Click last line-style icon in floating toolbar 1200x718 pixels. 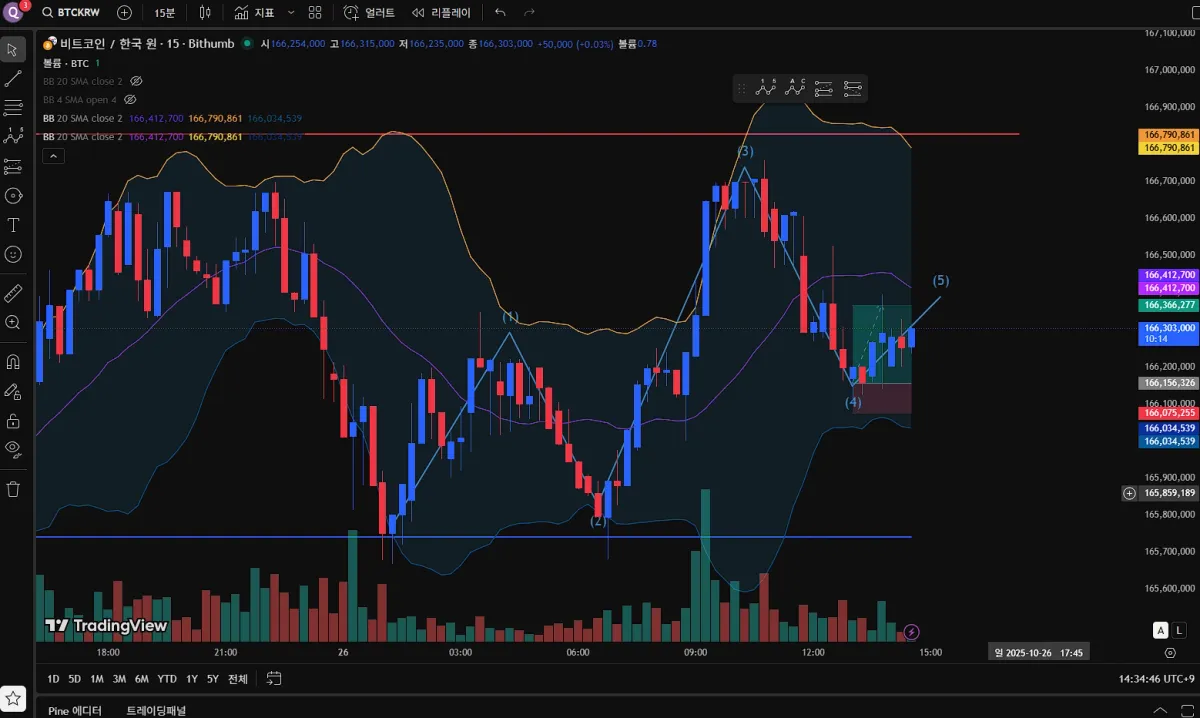pyautogui.click(x=853, y=89)
